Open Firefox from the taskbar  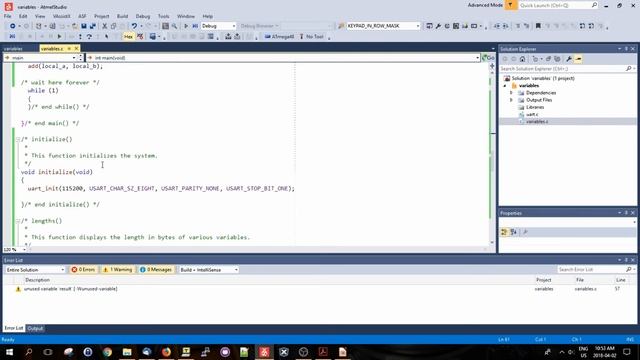point(166,352)
